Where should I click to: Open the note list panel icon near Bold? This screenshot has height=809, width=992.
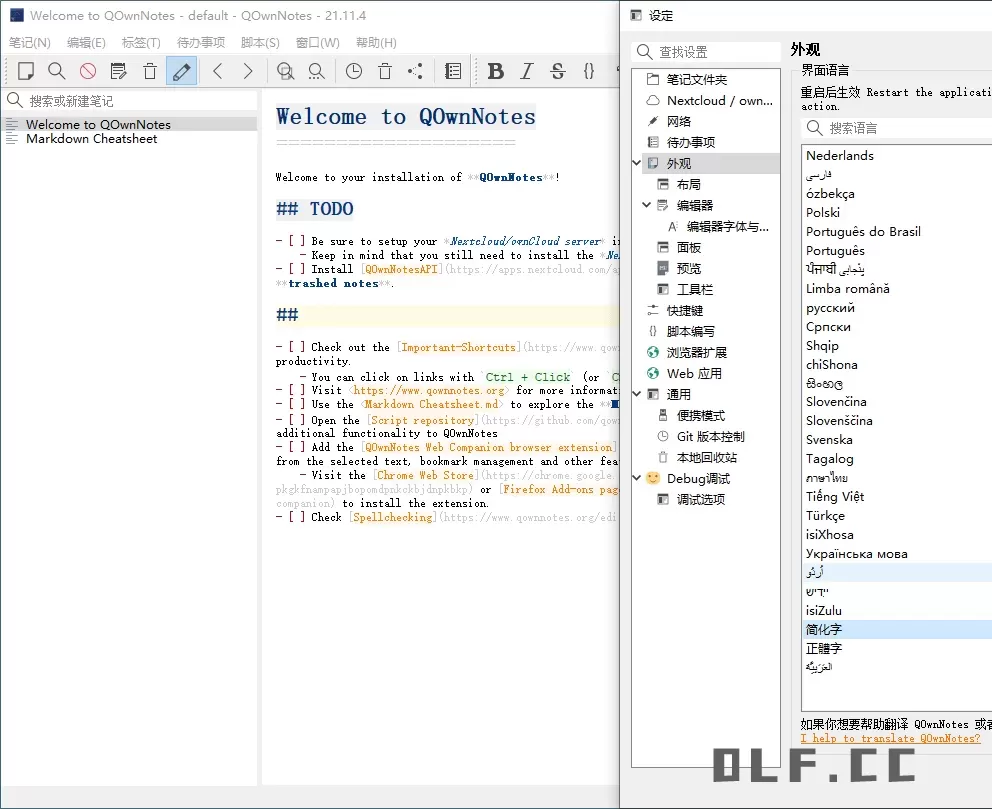452,71
